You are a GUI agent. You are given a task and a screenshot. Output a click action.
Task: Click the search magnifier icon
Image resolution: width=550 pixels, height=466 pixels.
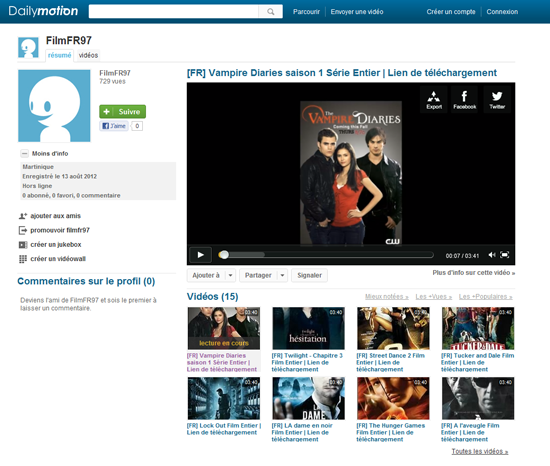pyautogui.click(x=270, y=12)
